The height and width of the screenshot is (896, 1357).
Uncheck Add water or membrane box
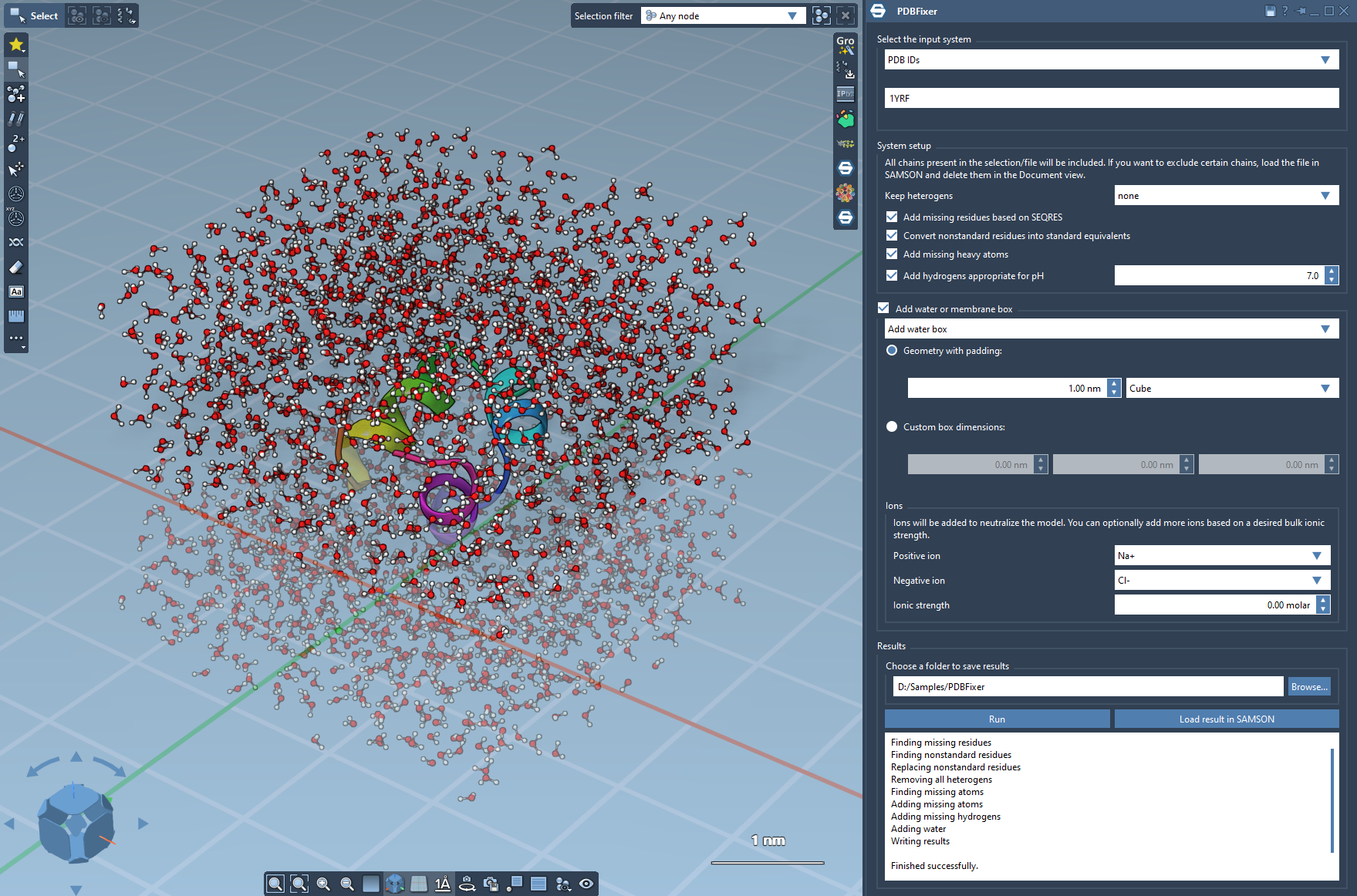click(x=883, y=308)
